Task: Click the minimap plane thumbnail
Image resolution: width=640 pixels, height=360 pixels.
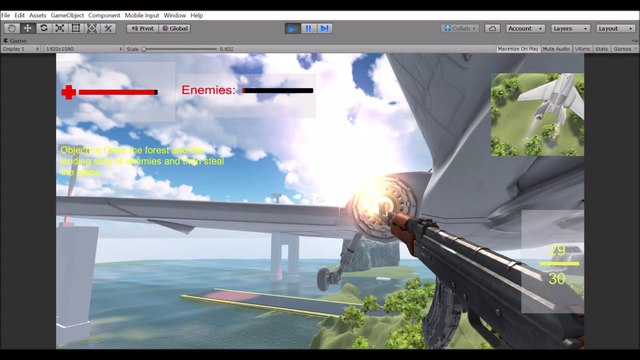Action: [x=537, y=115]
